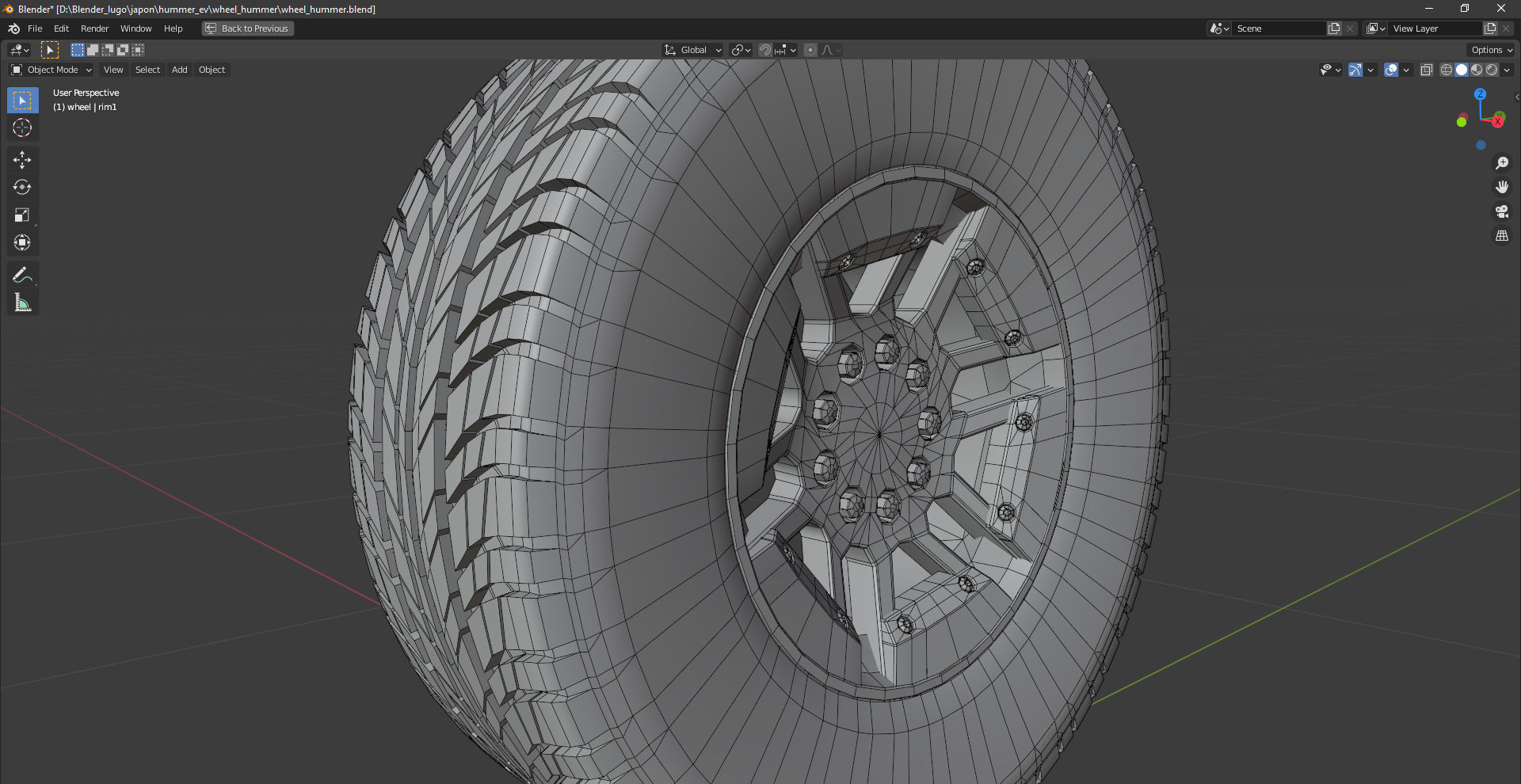Select the Select Box tool
Viewport: 1521px width, 784px height.
click(22, 101)
